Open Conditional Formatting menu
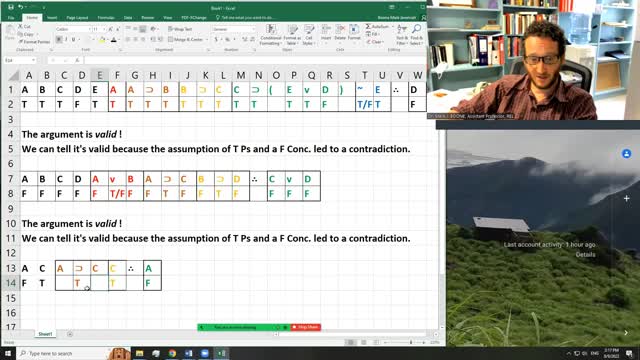 [271, 35]
